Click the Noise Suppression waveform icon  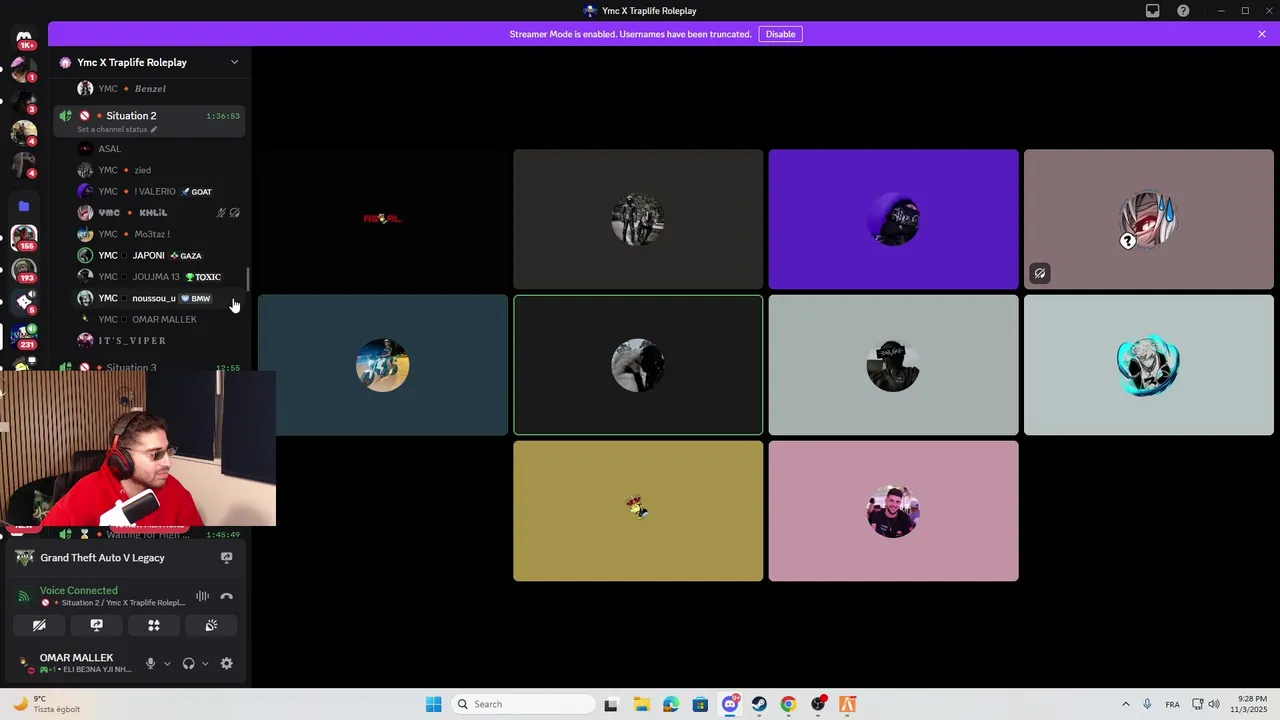pyautogui.click(x=203, y=596)
